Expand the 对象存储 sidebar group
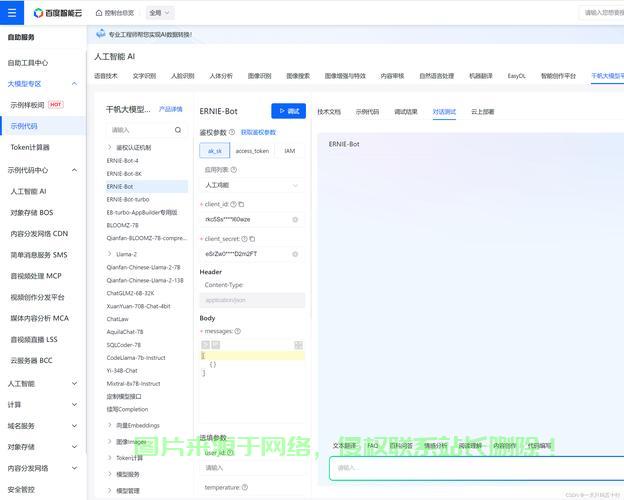This screenshot has height=500, width=624. 74,447
